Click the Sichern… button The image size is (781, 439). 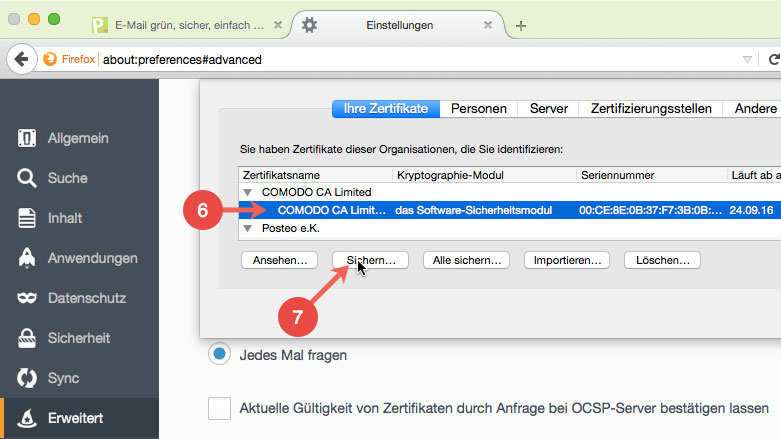[x=371, y=260]
